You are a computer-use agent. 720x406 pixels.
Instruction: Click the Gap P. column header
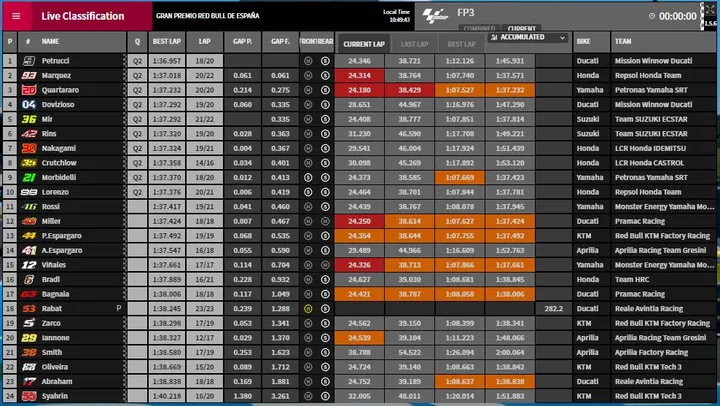[242, 42]
